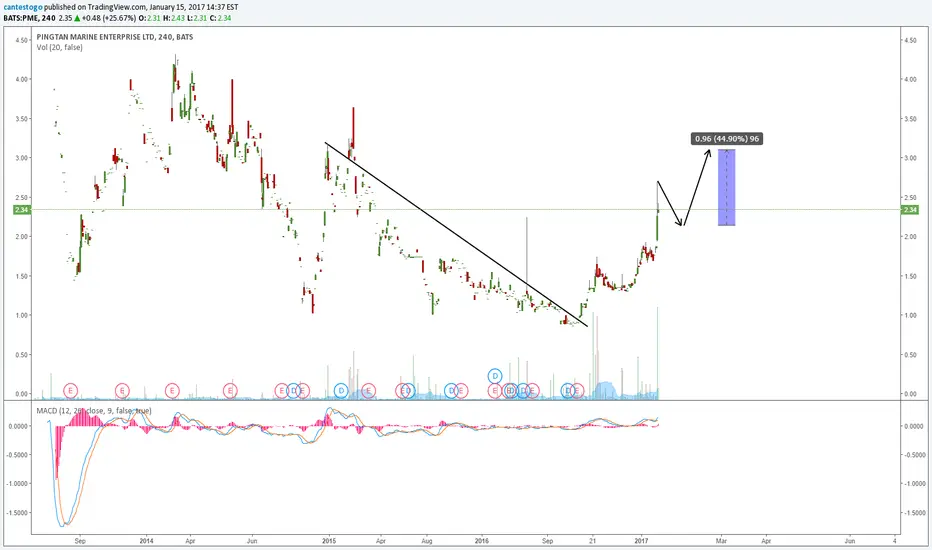Click the H:2.43 high value in header

(x=174, y=18)
